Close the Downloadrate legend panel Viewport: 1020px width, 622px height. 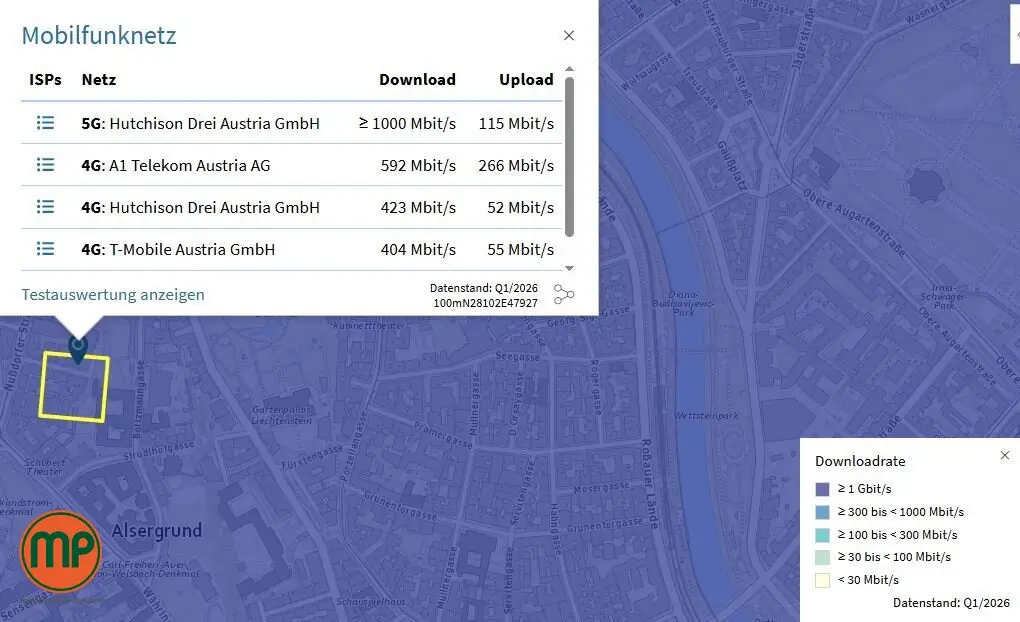click(x=1005, y=455)
